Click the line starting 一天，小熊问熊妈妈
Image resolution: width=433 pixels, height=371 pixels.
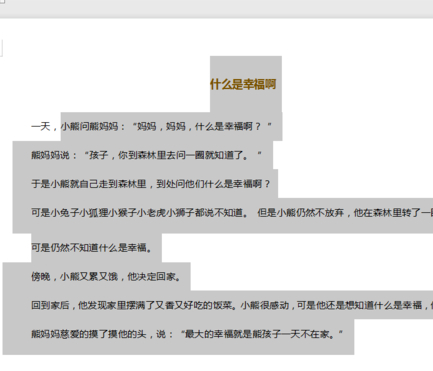click(152, 126)
